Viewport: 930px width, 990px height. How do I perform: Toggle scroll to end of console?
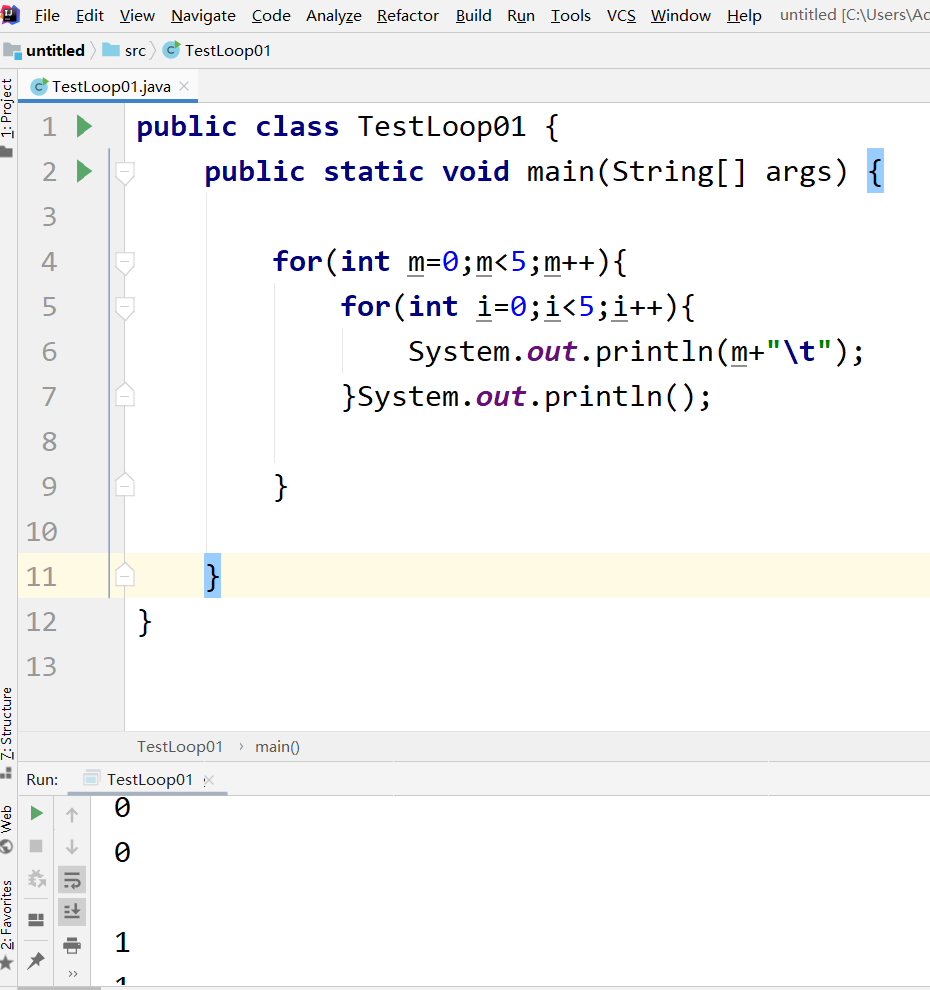72,912
